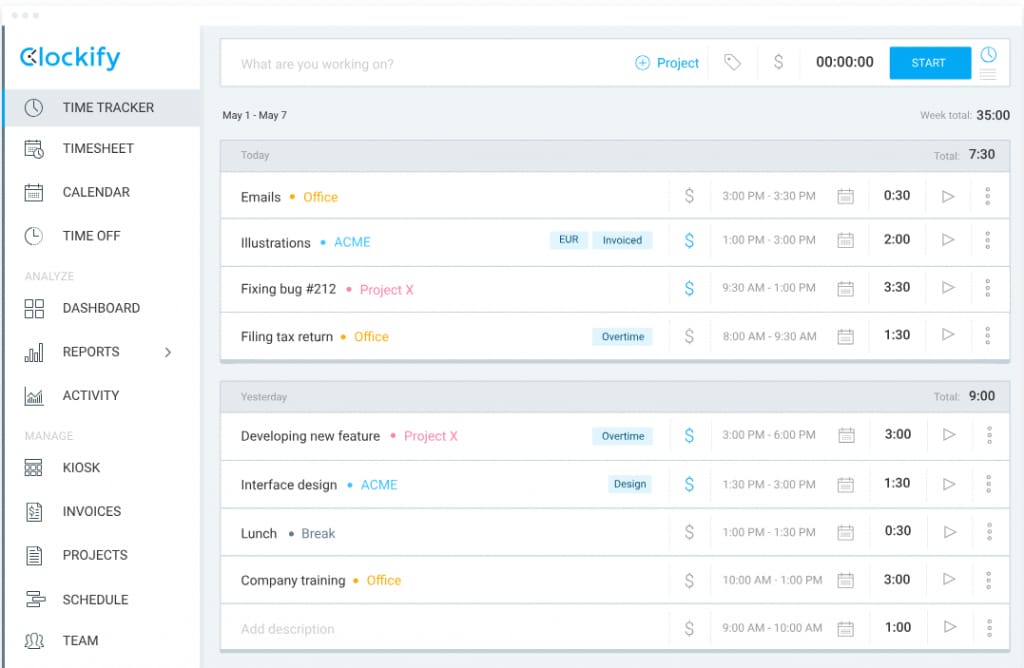This screenshot has height=668, width=1024.
Task: Toggle billable on Developing new feature entry
Action: [689, 435]
